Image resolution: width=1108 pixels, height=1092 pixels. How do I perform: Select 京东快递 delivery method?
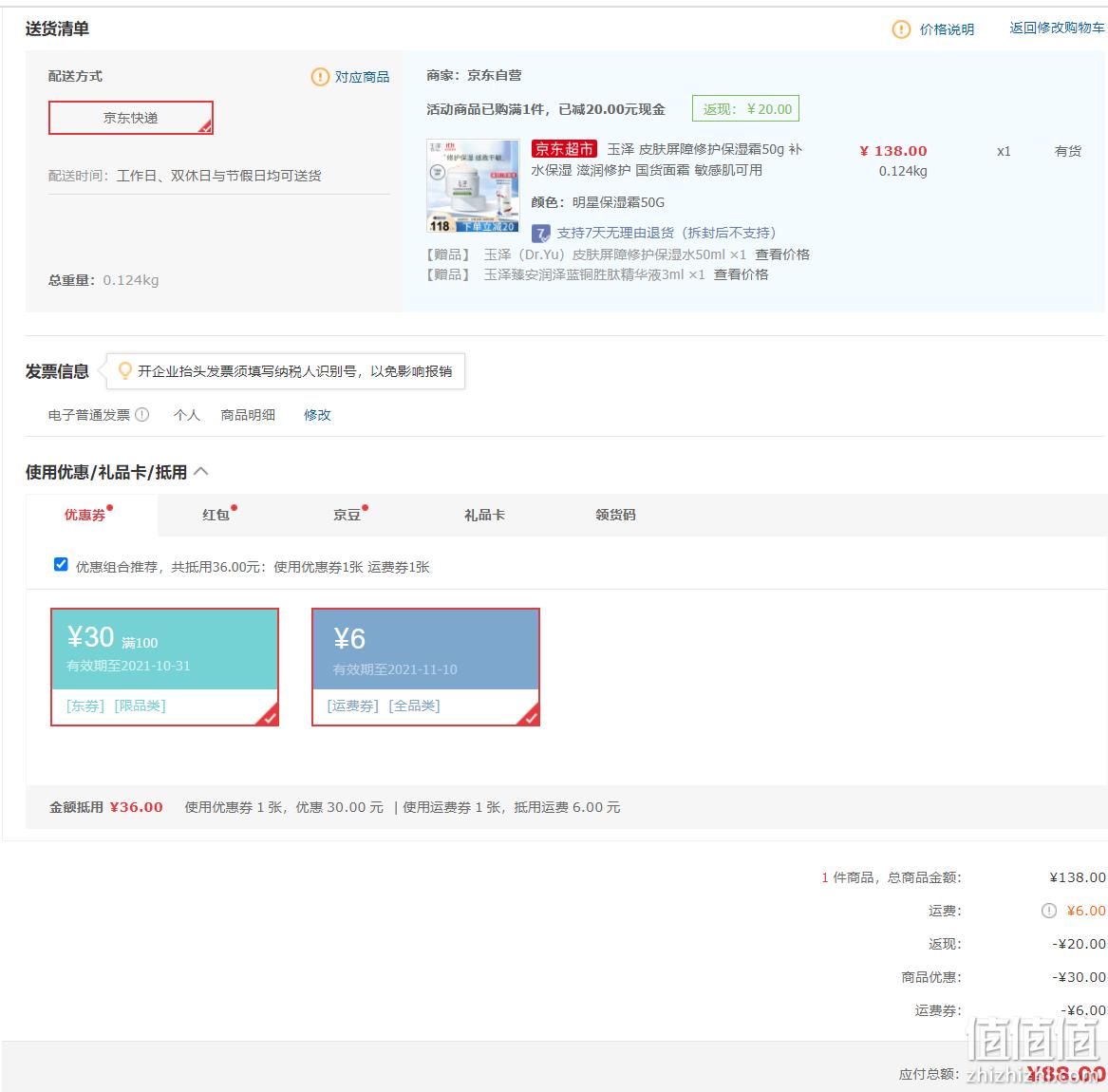tap(131, 118)
